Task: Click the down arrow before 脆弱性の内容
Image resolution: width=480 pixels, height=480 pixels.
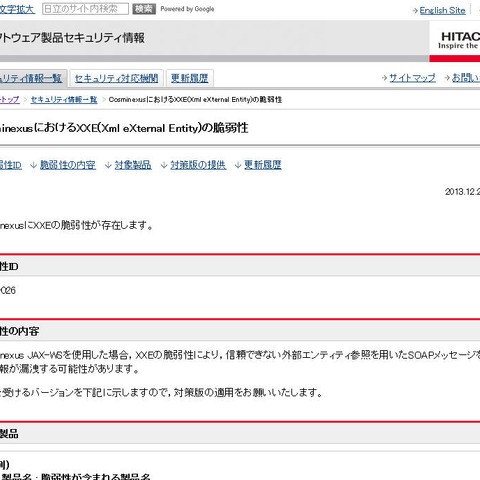Action: point(33,165)
